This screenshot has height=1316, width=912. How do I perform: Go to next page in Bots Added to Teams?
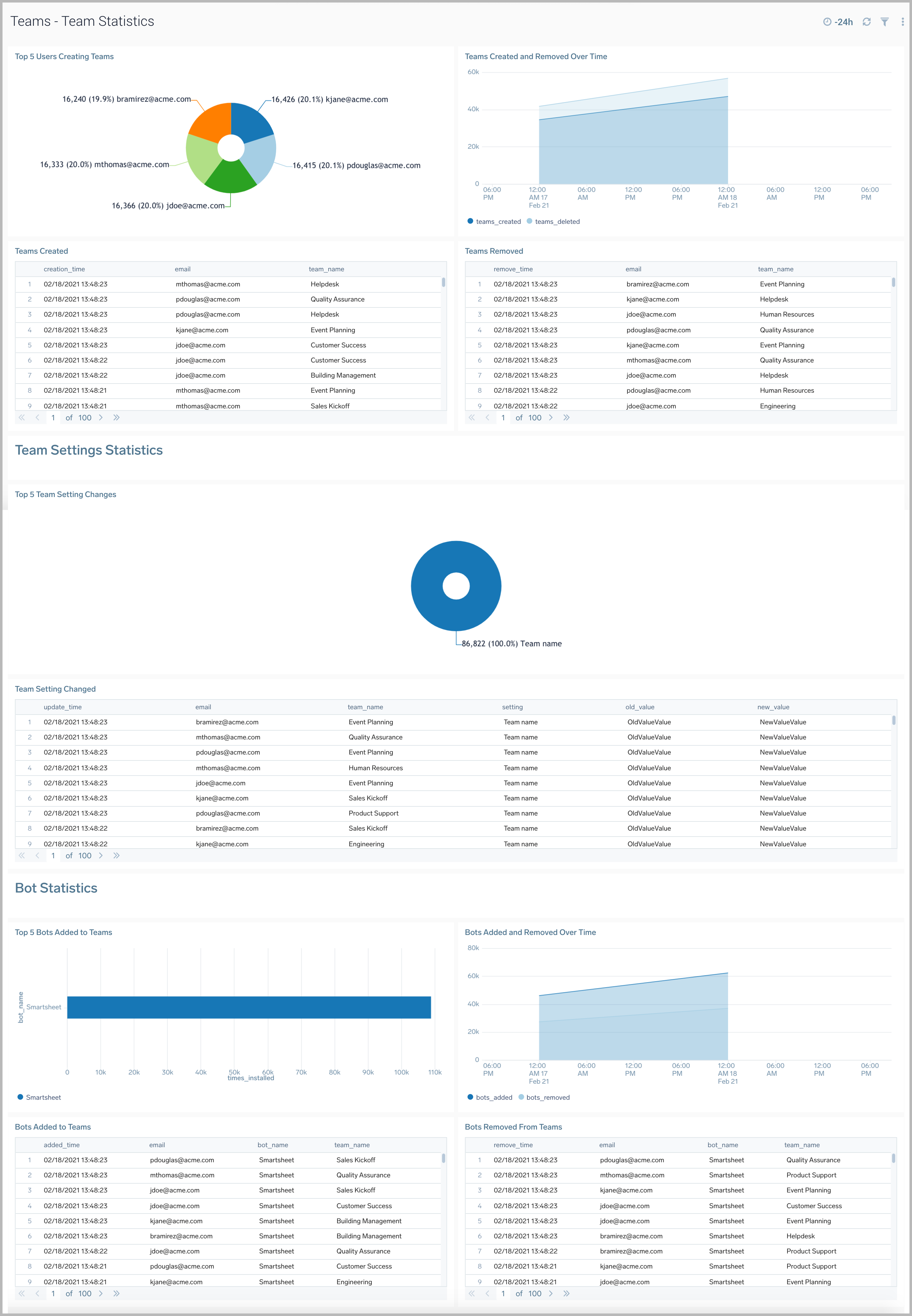point(101,1294)
